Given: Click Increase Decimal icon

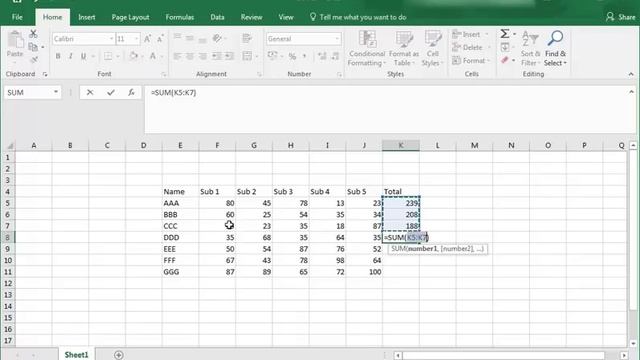Looking at the screenshot, I should click(322, 56).
